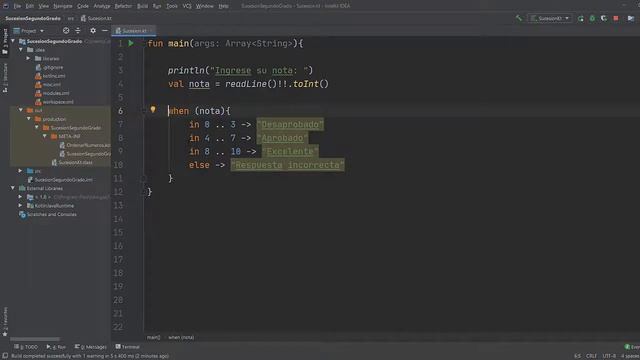The width and height of the screenshot is (640, 360).
Task: Run main using the green gutter arrow
Action: point(131,43)
